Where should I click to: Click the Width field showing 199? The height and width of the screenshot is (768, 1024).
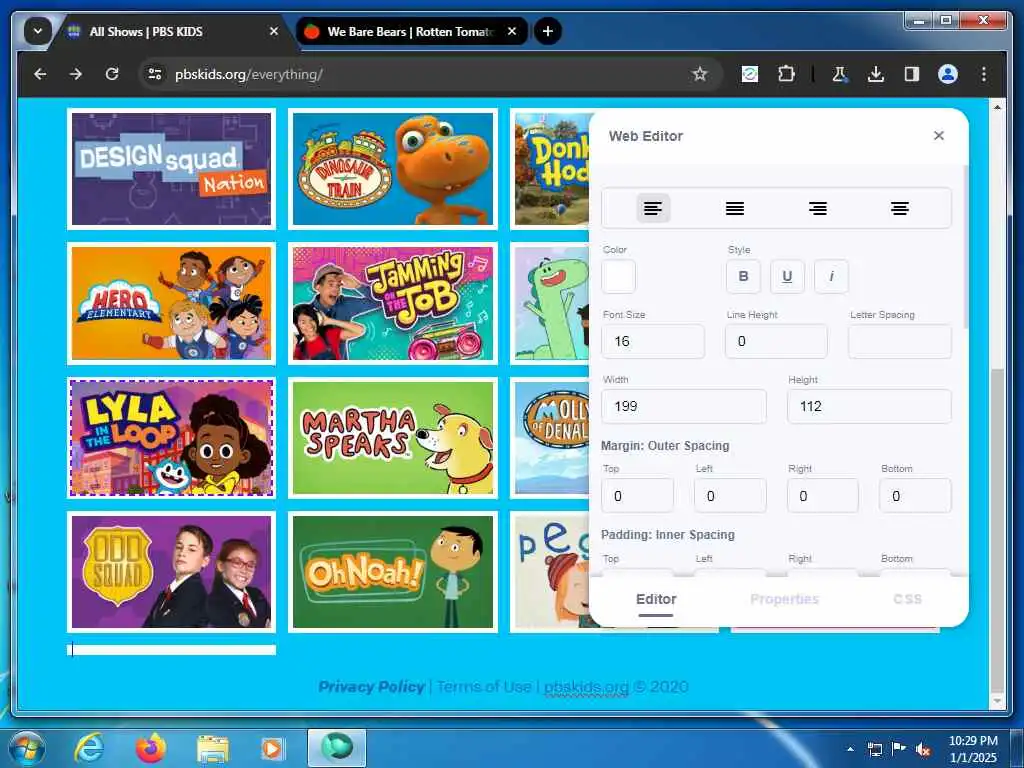pyautogui.click(x=684, y=406)
